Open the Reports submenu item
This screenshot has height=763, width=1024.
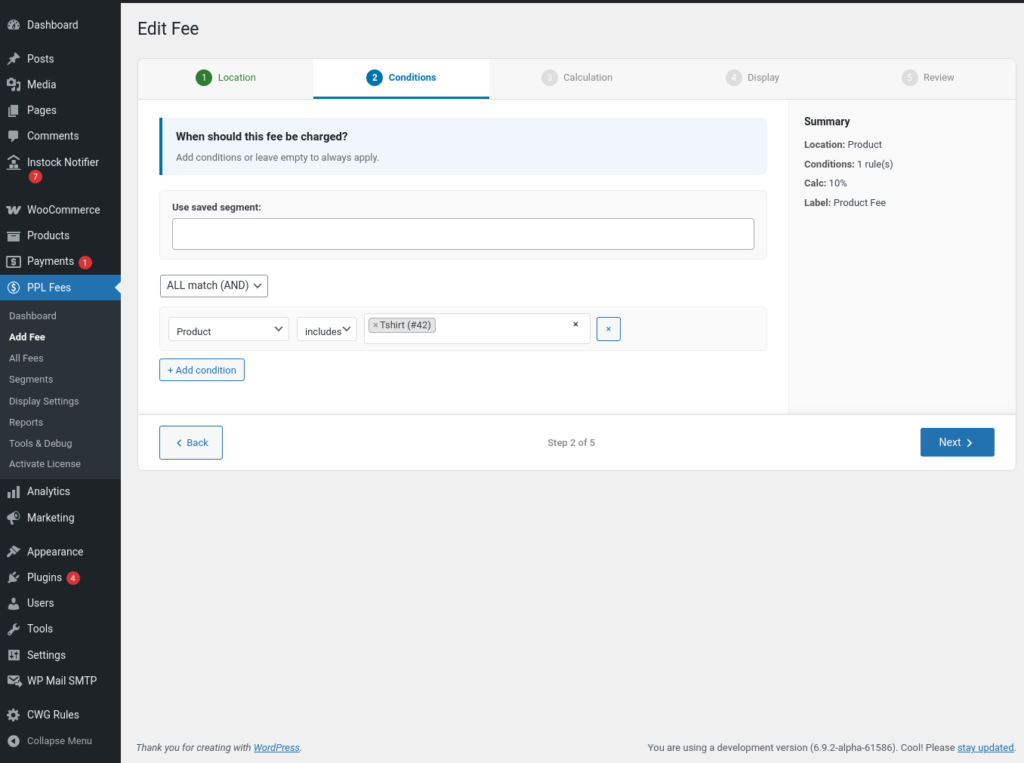[x=26, y=423]
